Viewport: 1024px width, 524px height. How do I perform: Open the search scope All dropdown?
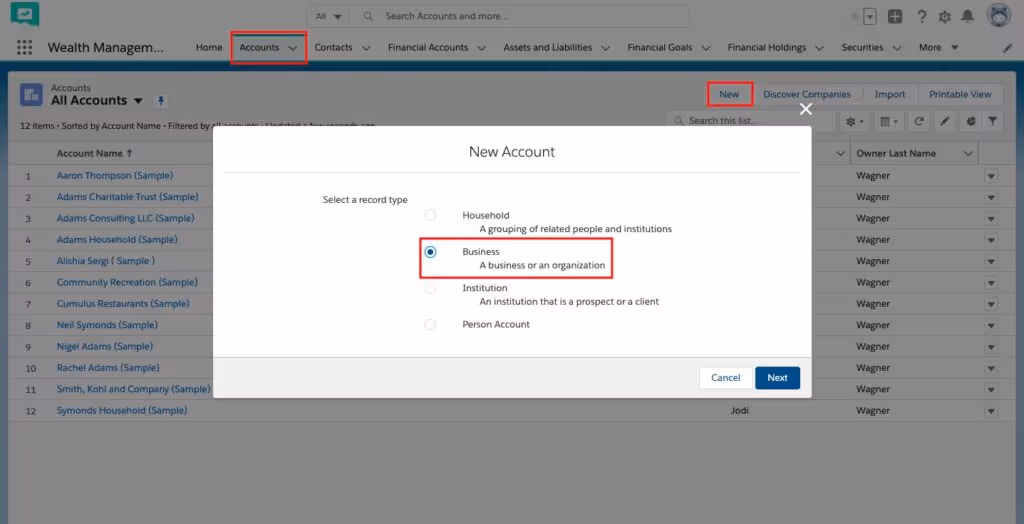328,16
